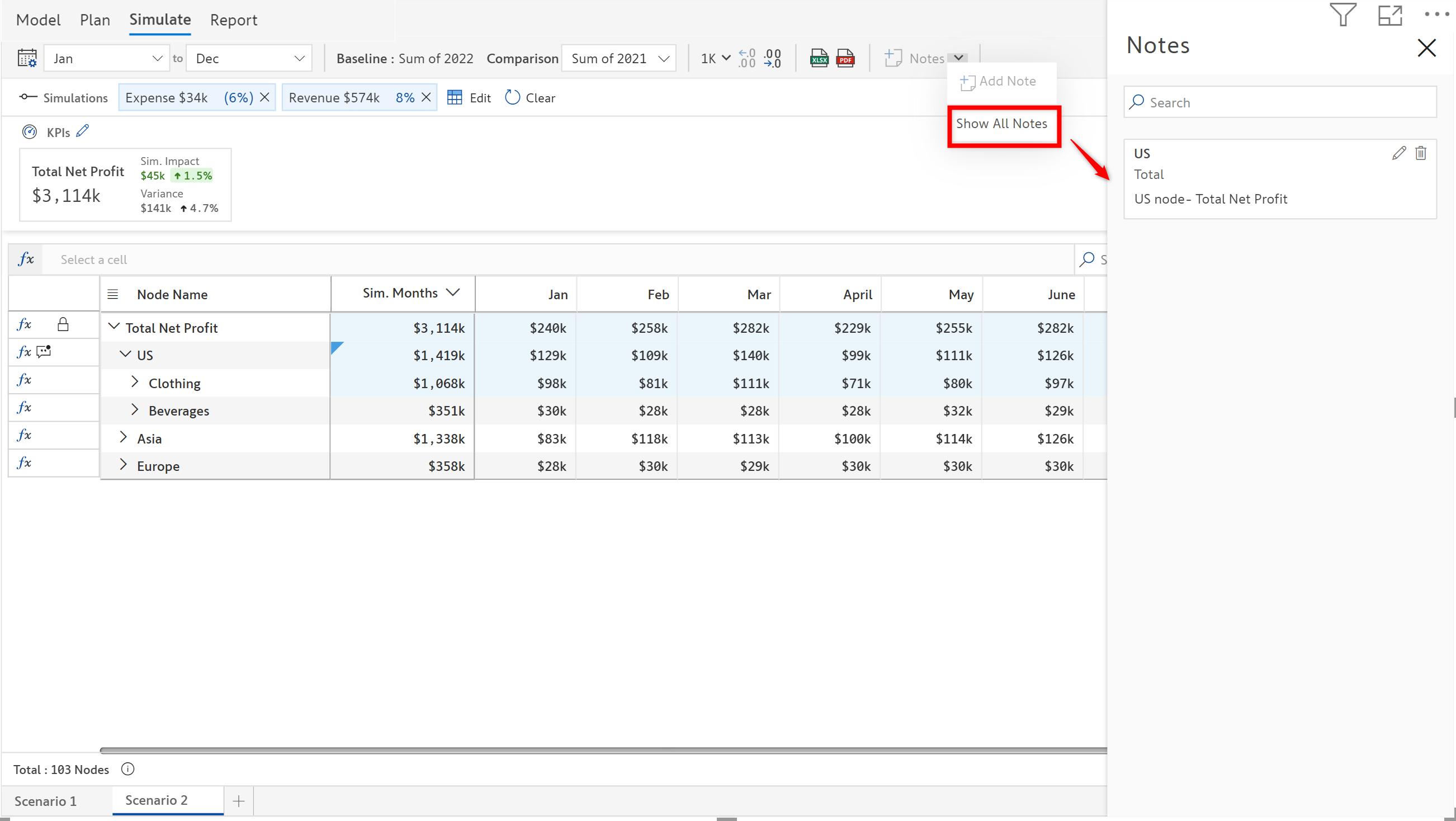Click the KPIs edit pencil
This screenshot has height=821, width=1456.
83,131
